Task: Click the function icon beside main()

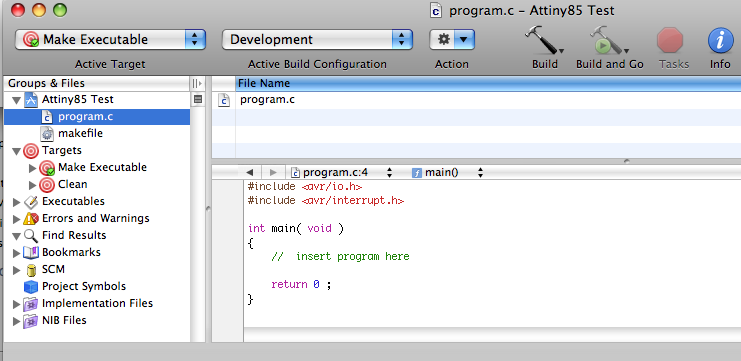Action: pos(417,173)
